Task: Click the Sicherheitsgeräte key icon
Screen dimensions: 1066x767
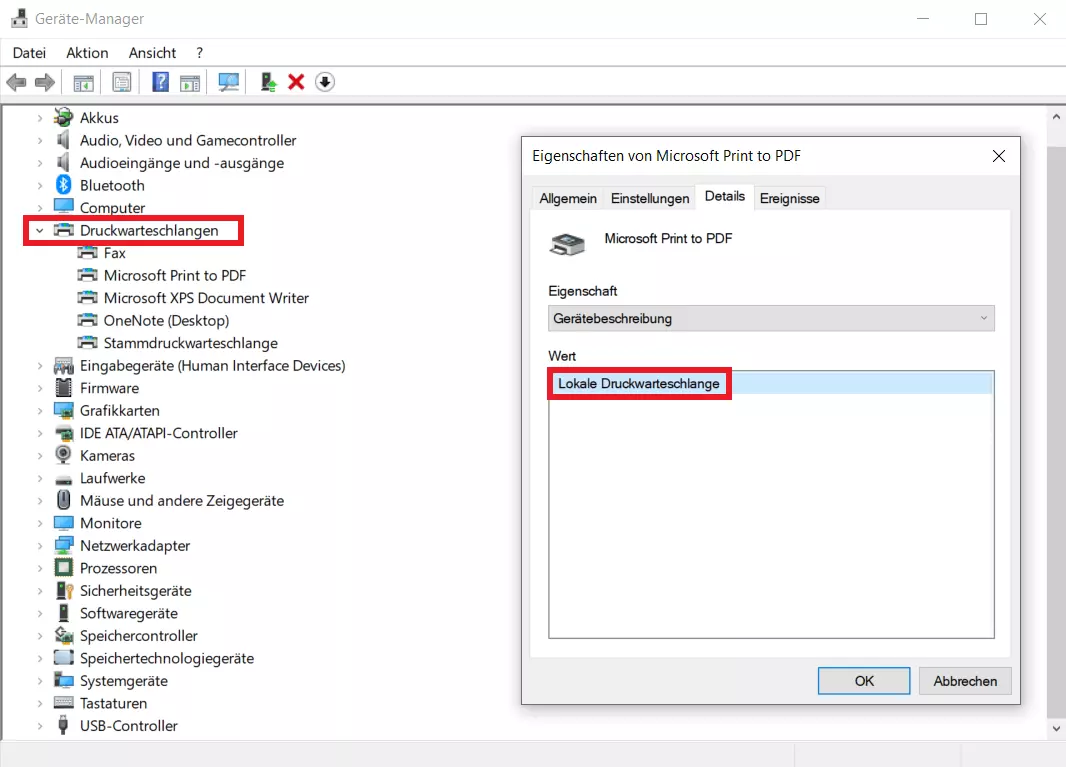Action: tap(65, 590)
